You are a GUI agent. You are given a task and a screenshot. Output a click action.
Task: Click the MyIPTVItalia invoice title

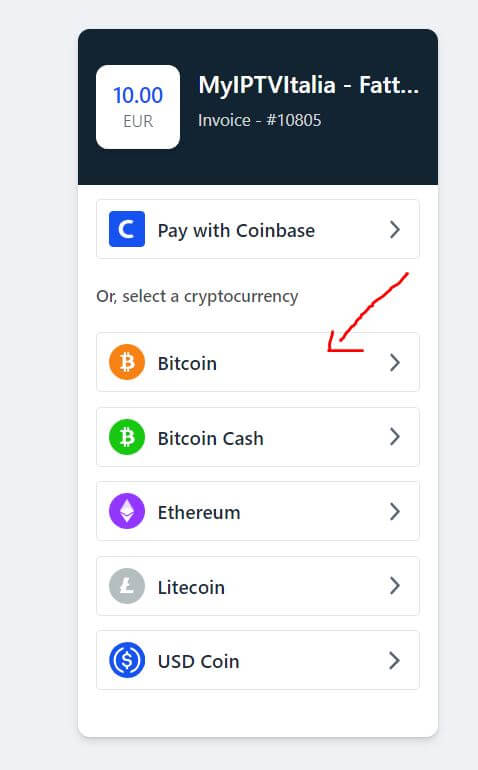tap(309, 85)
